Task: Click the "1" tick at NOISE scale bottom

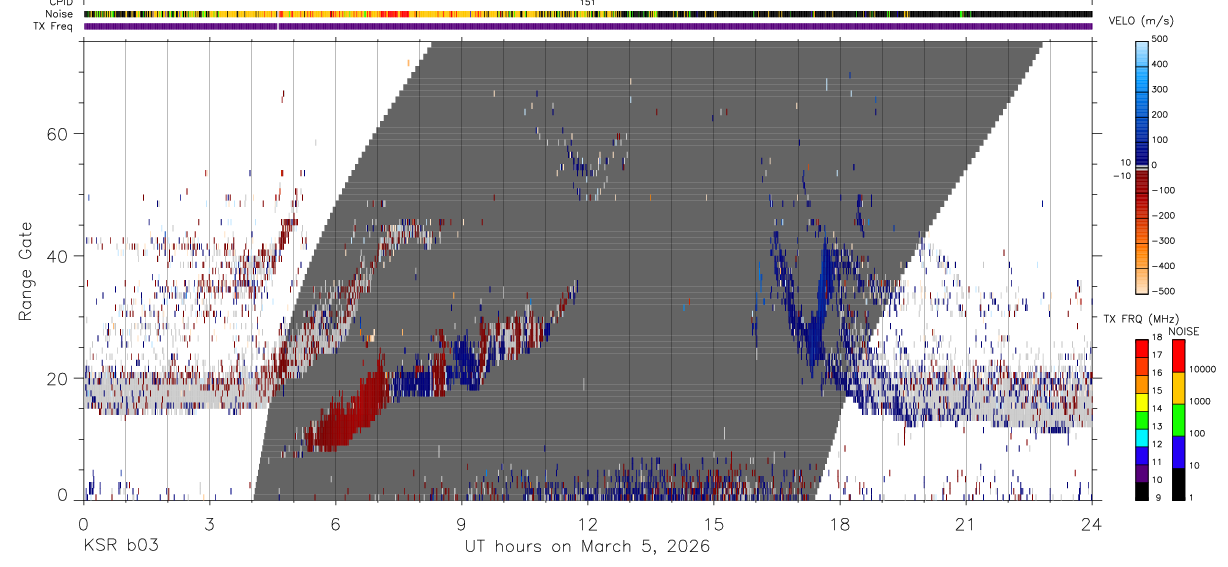Action: pos(1192,499)
